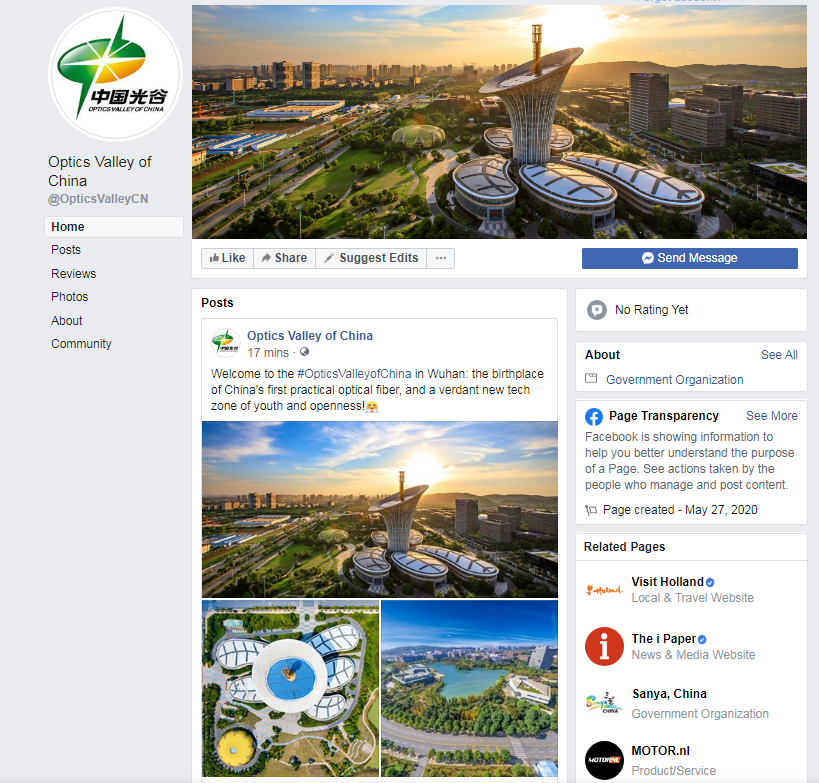Screen dimensions: 819x783
Task: Click The i Paper red logo
Action: pyautogui.click(x=604, y=647)
